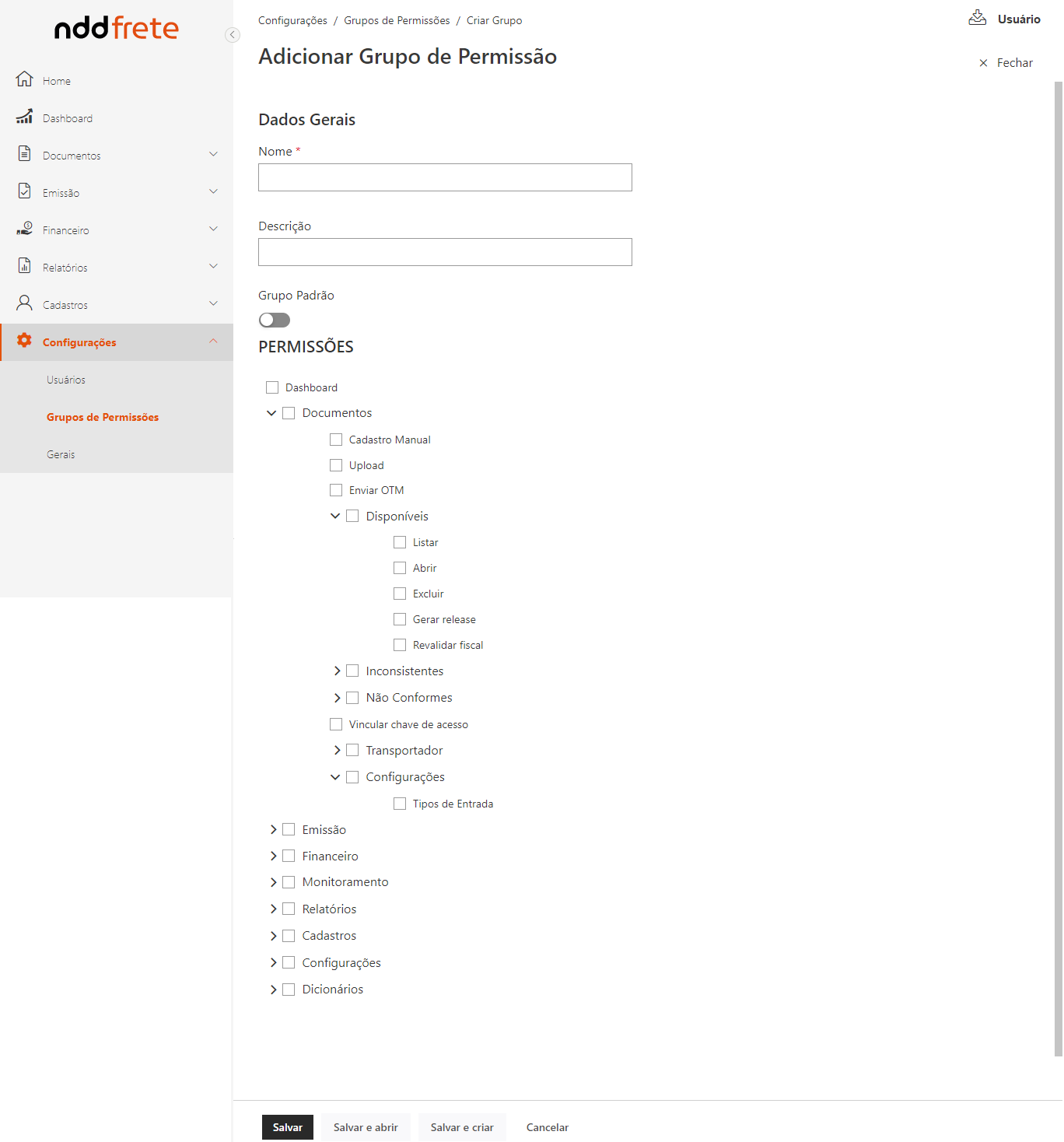
Task: Check the Gerar release permission box
Action: point(400,619)
